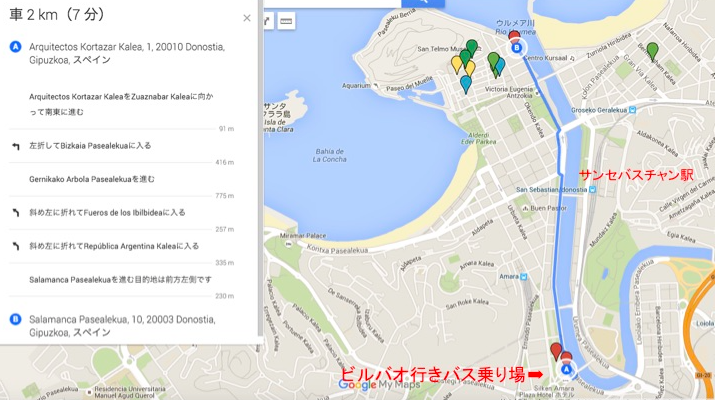715x400 pixels.
Task: Click the Amara station icon
Action: pyautogui.click(x=523, y=276)
